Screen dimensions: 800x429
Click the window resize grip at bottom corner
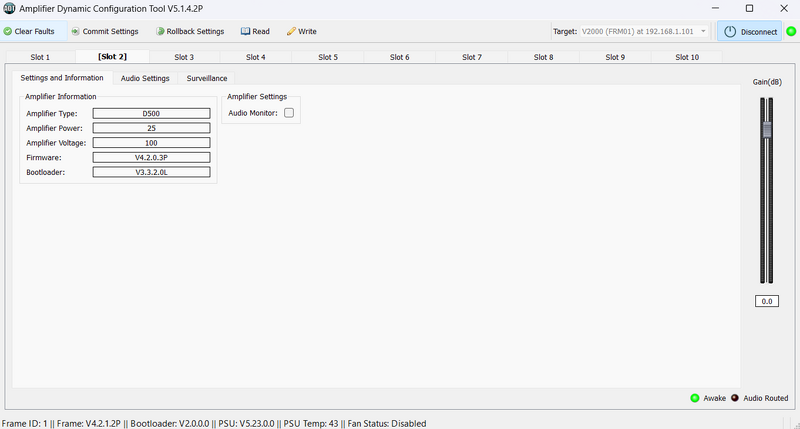click(796, 425)
